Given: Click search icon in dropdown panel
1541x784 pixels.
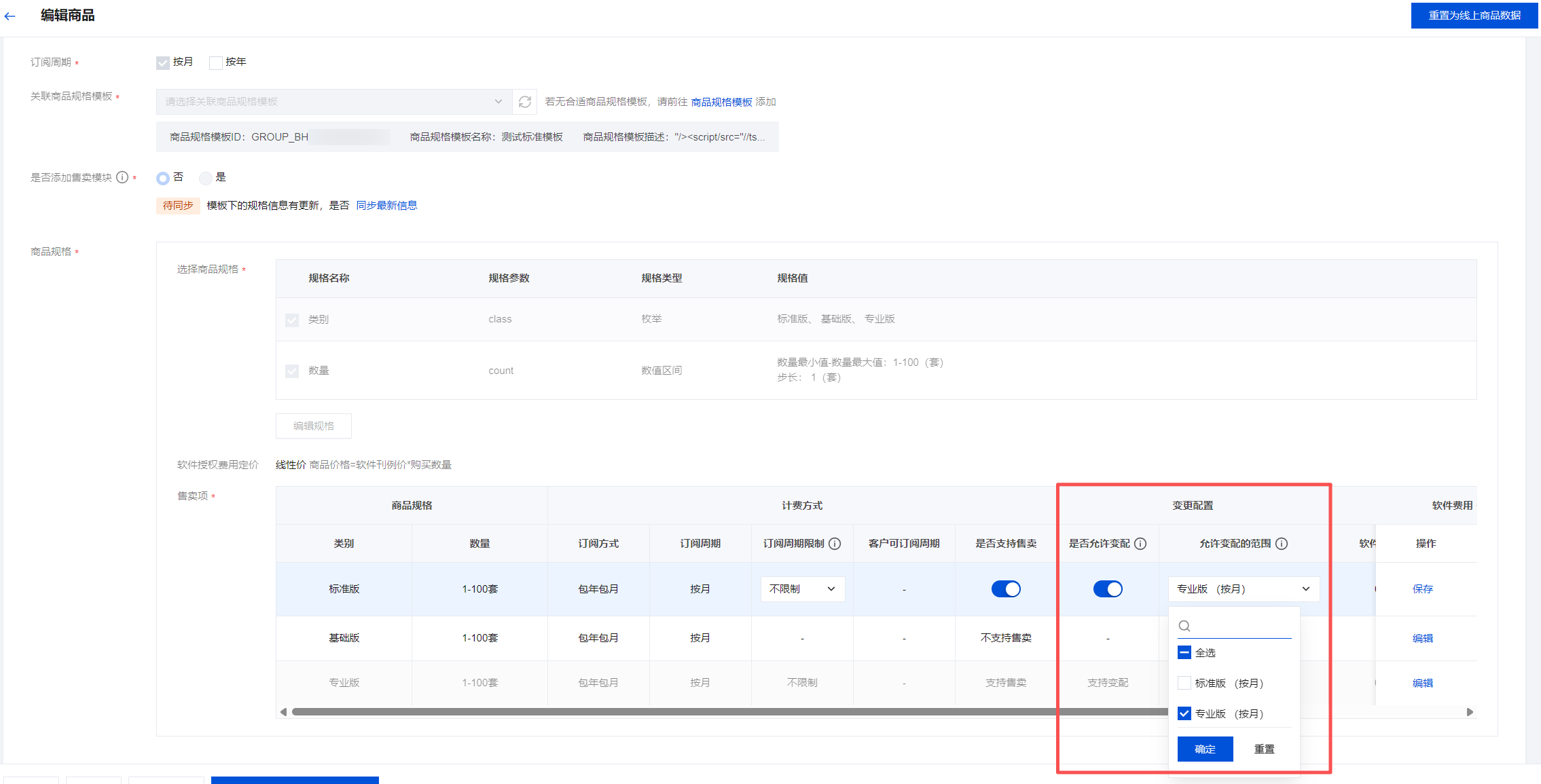Looking at the screenshot, I should (x=1184, y=626).
